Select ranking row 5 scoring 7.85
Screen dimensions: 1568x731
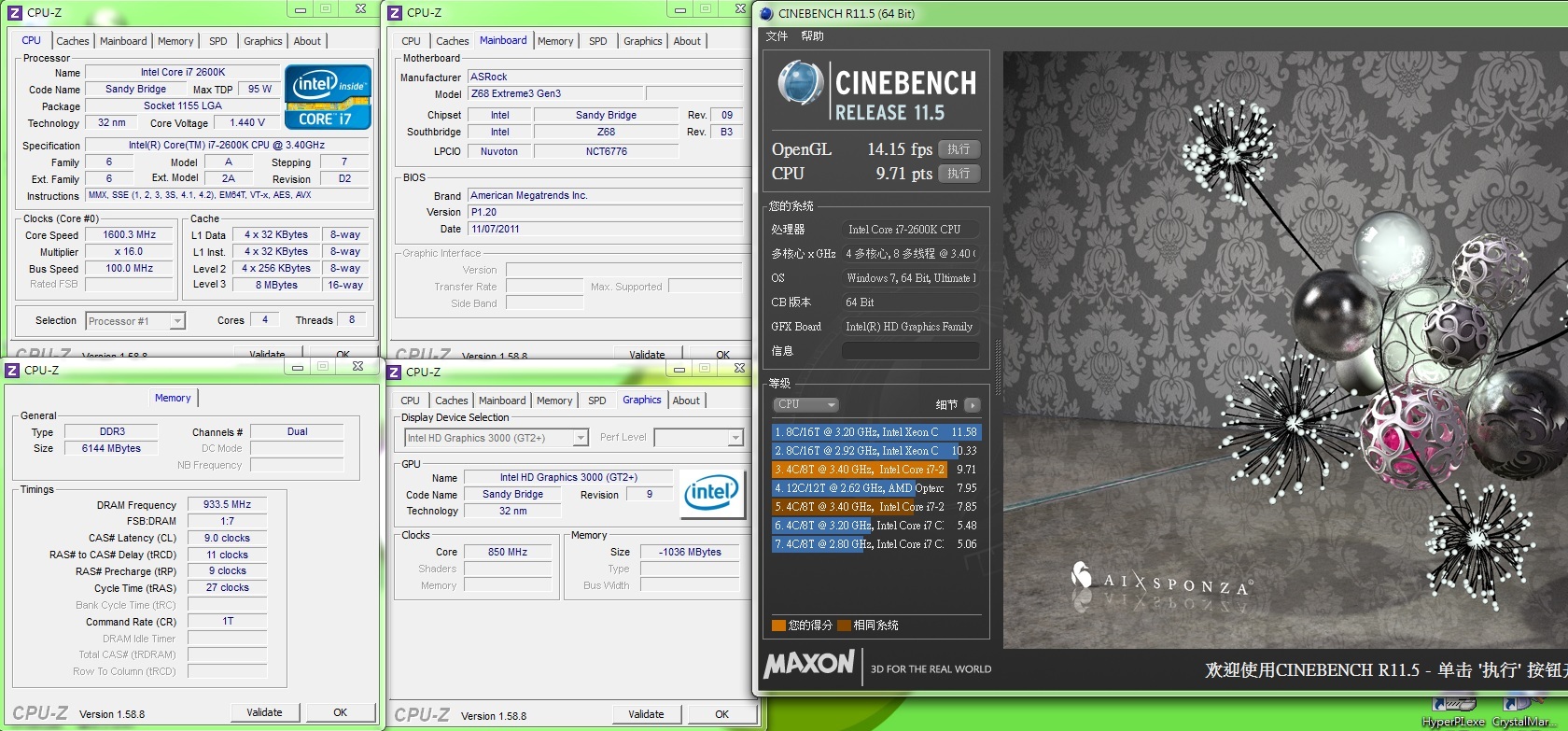click(x=875, y=507)
